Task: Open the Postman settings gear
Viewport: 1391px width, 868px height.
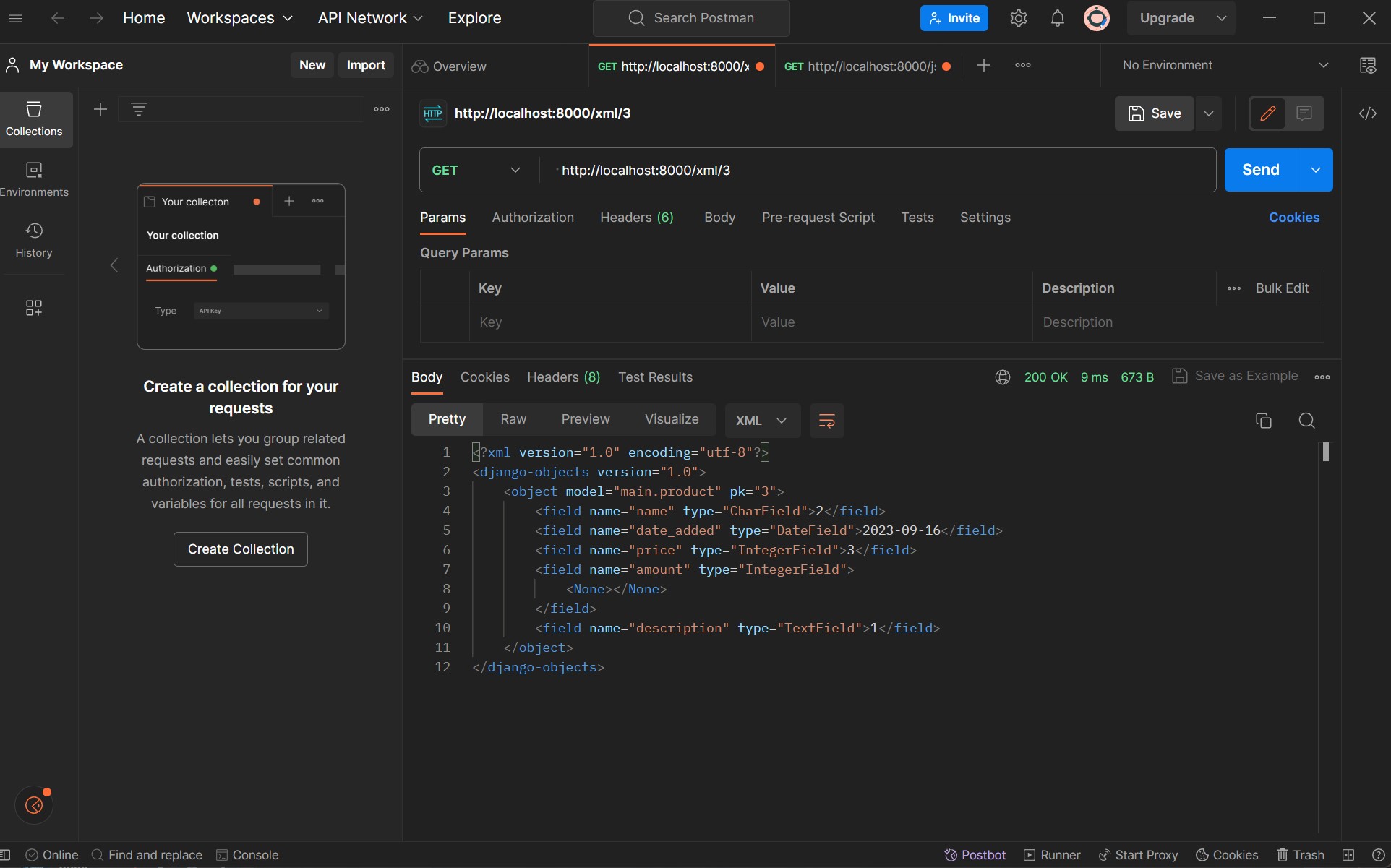Action: pyautogui.click(x=1018, y=18)
